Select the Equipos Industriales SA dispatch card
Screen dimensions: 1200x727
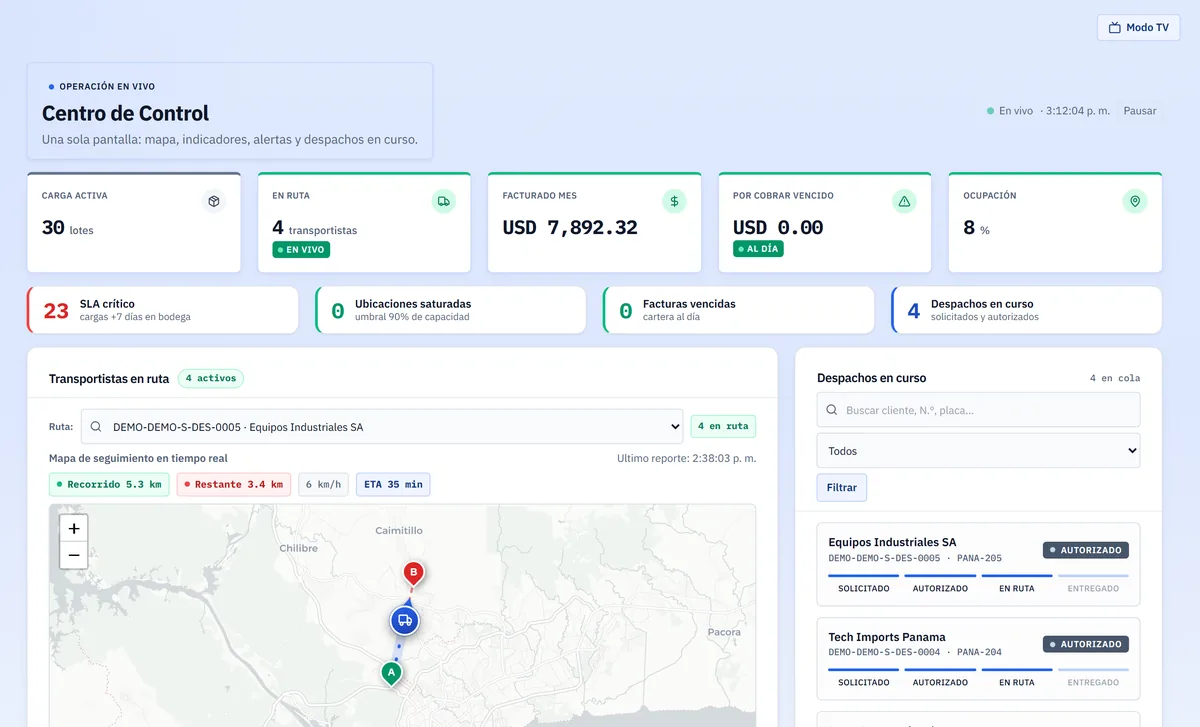(x=978, y=564)
